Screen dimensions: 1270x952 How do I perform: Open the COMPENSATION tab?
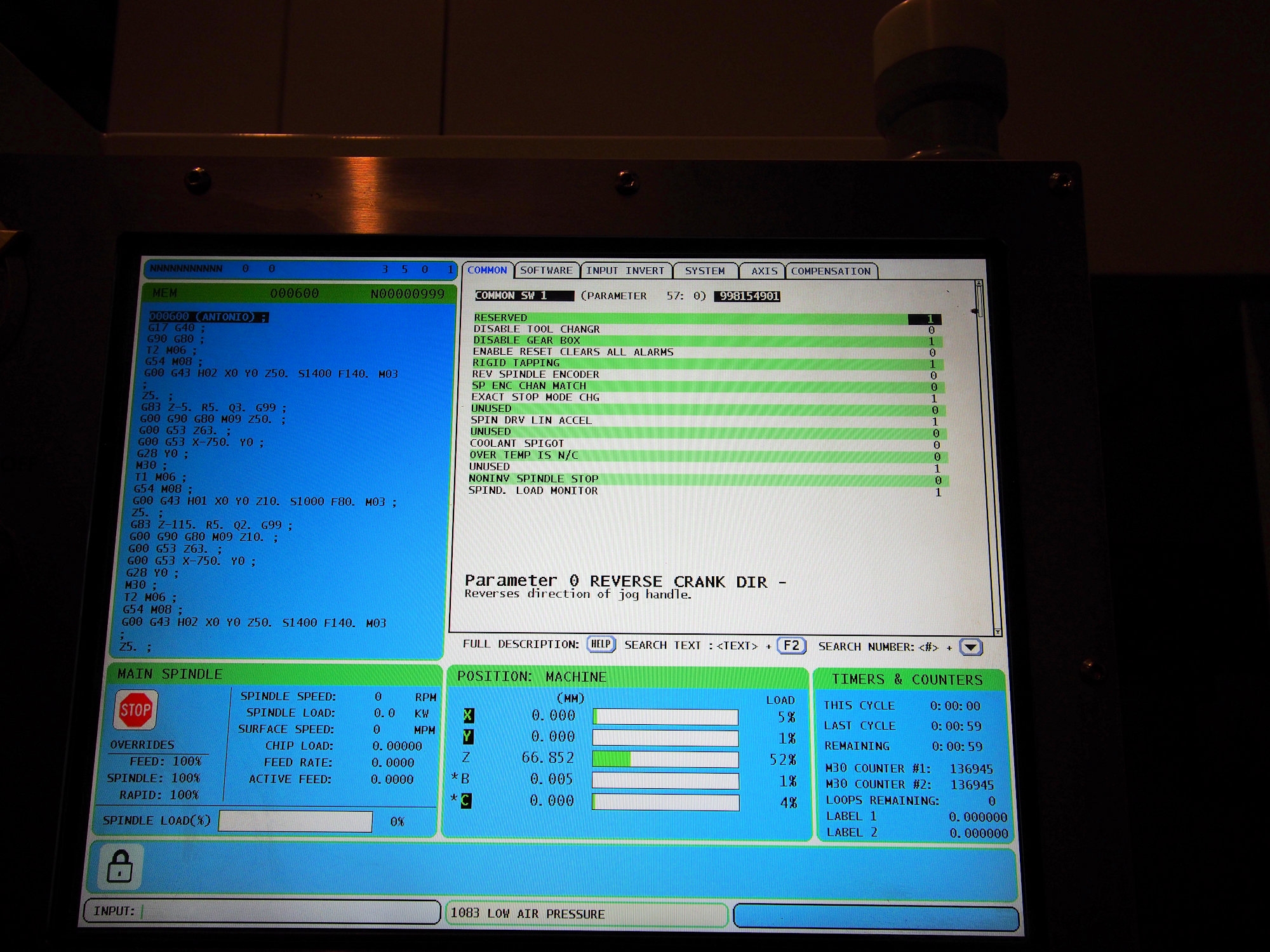tap(831, 271)
